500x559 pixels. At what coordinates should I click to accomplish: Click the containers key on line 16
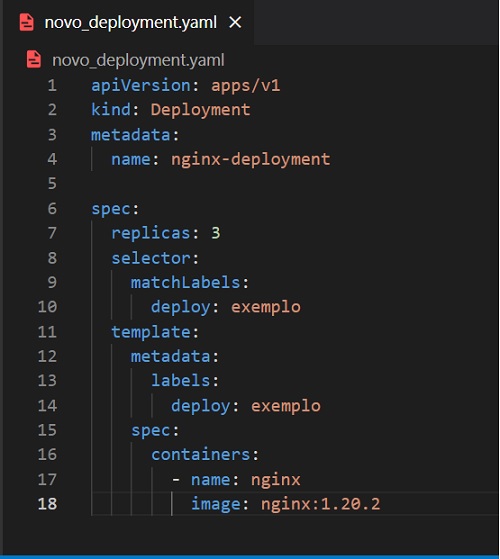[200, 455]
